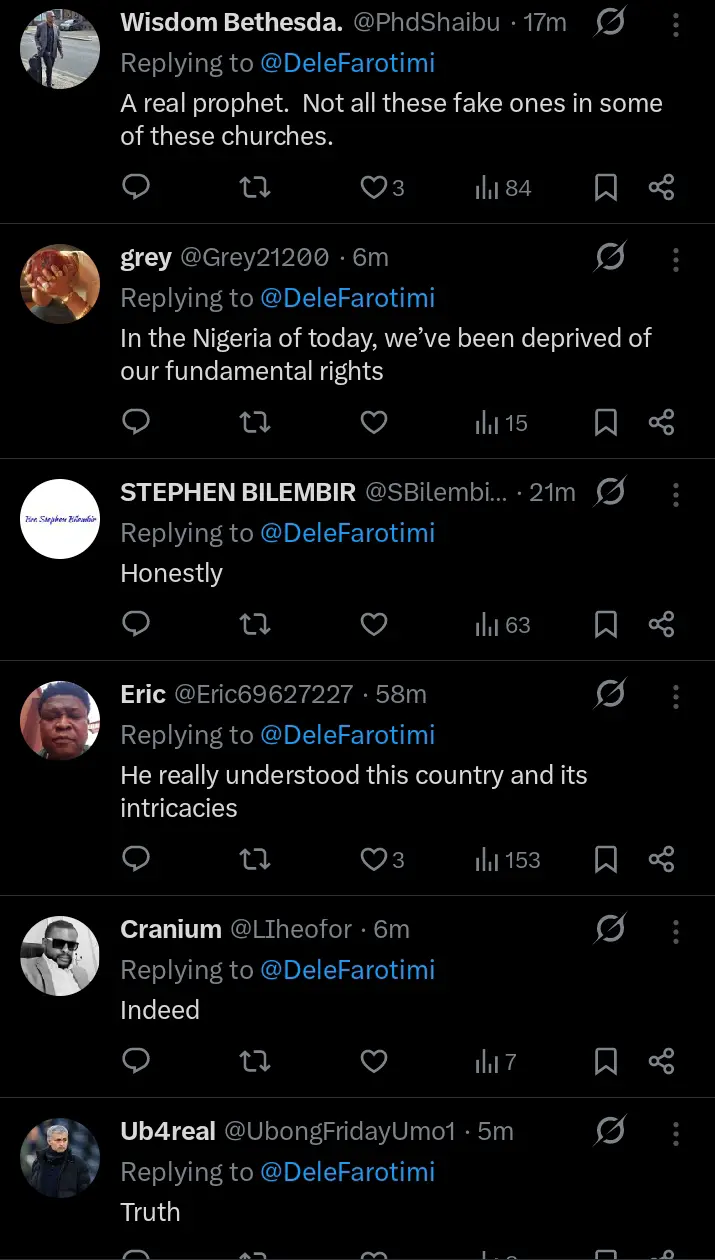Screen dimensions: 715x1260
Task: Open Eric's profile picture
Action: (x=60, y=719)
